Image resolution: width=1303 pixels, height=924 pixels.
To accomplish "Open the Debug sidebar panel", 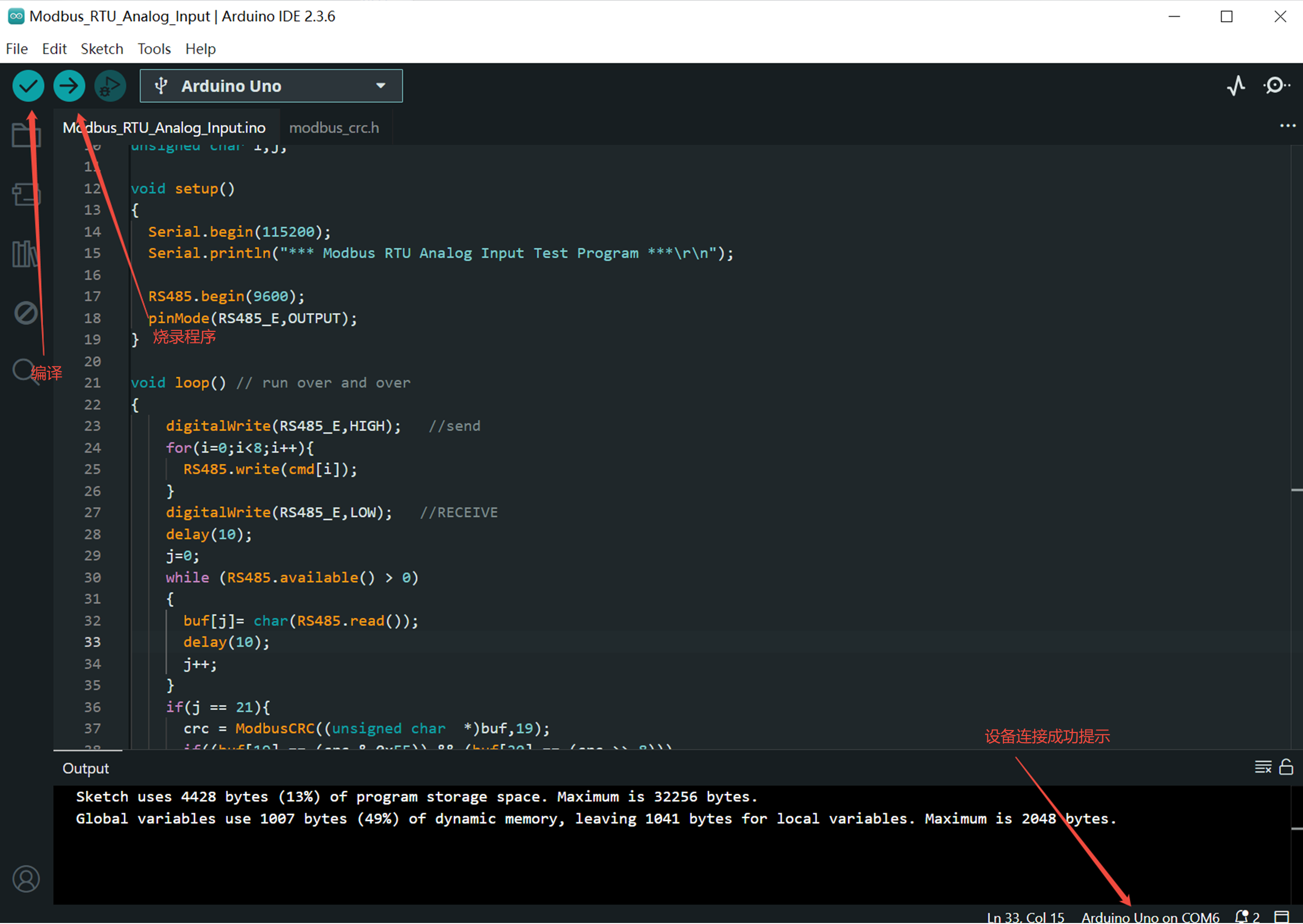I will [x=26, y=312].
